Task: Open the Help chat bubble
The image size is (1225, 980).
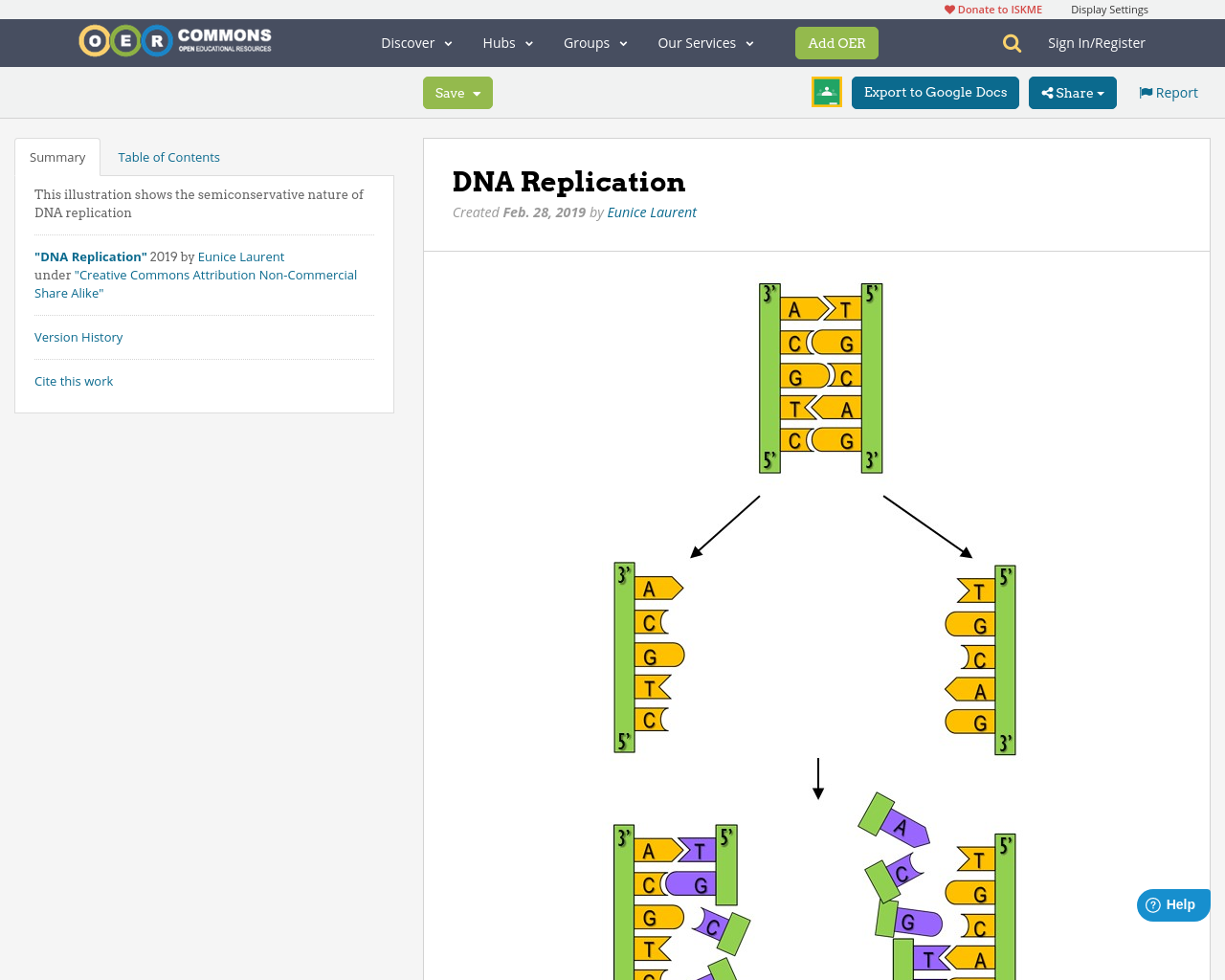Action: pyautogui.click(x=1172, y=903)
